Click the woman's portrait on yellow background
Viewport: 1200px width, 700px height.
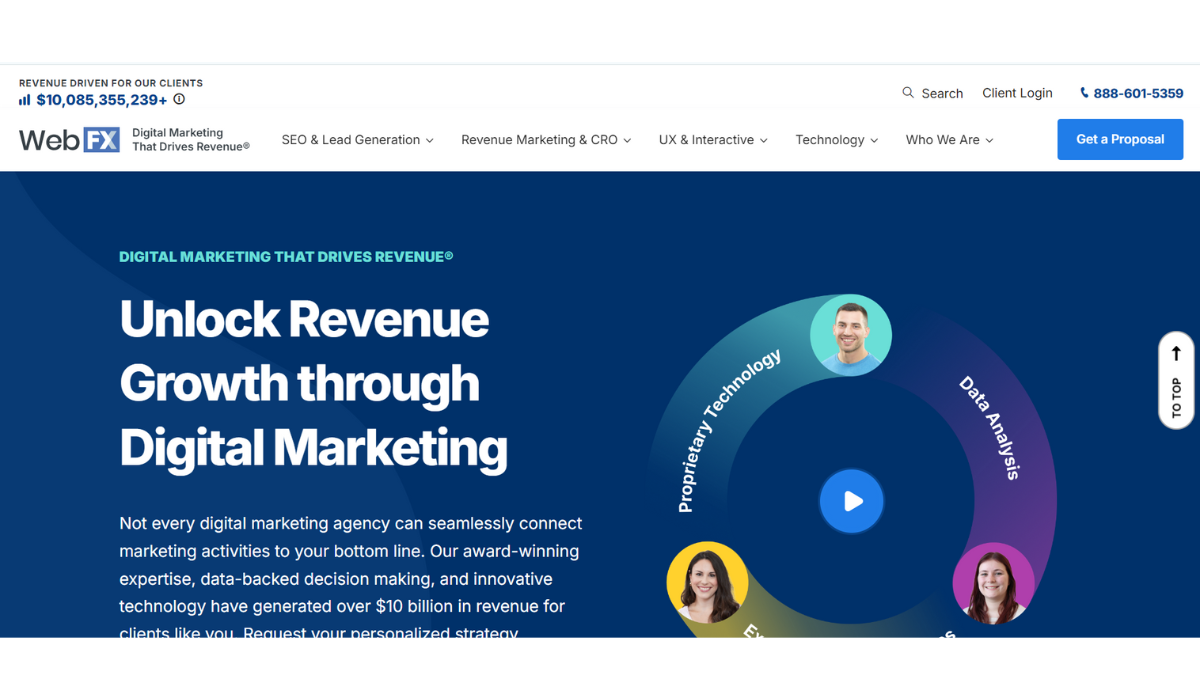707,583
